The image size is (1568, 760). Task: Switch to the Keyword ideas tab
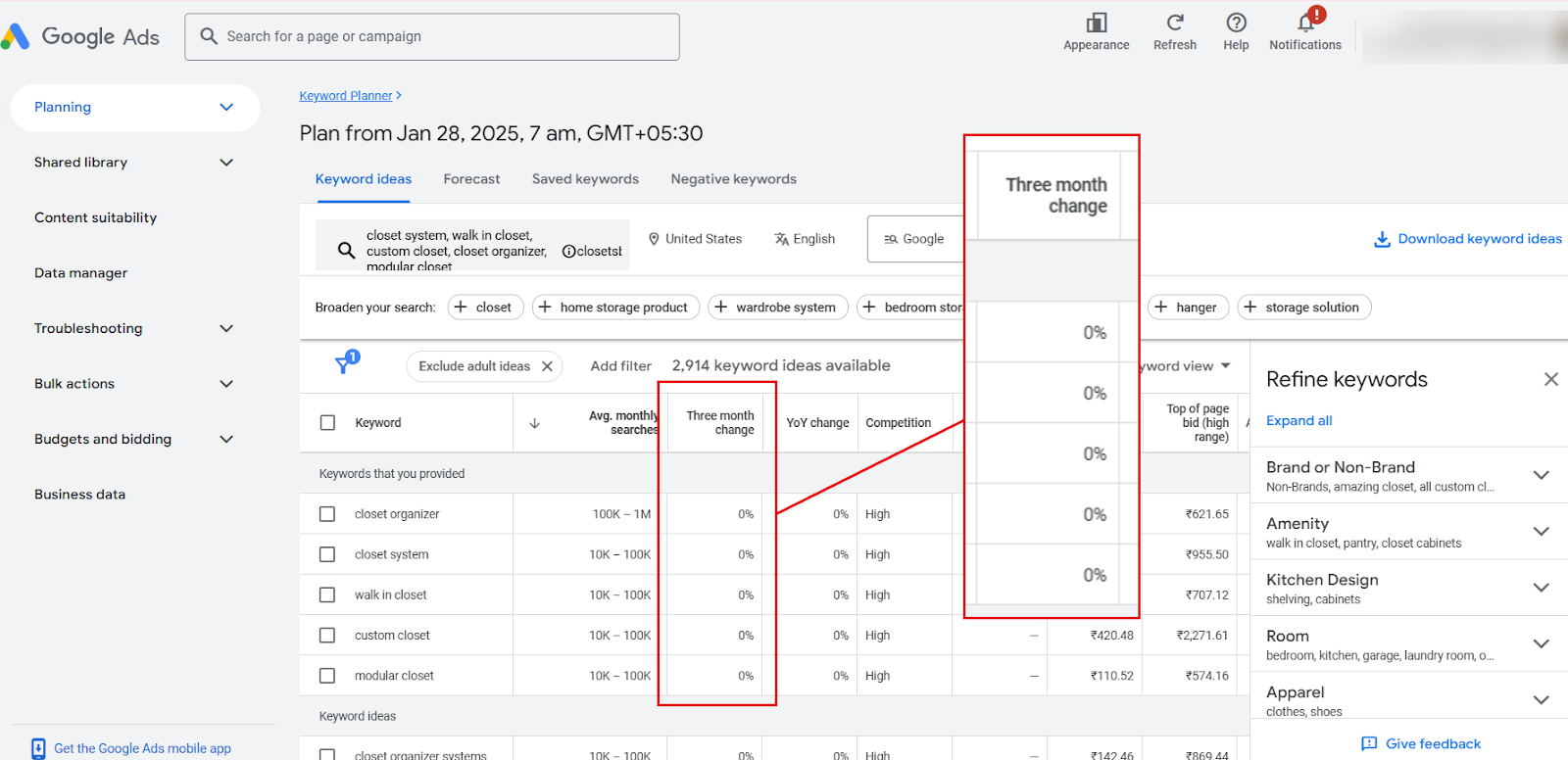364,179
